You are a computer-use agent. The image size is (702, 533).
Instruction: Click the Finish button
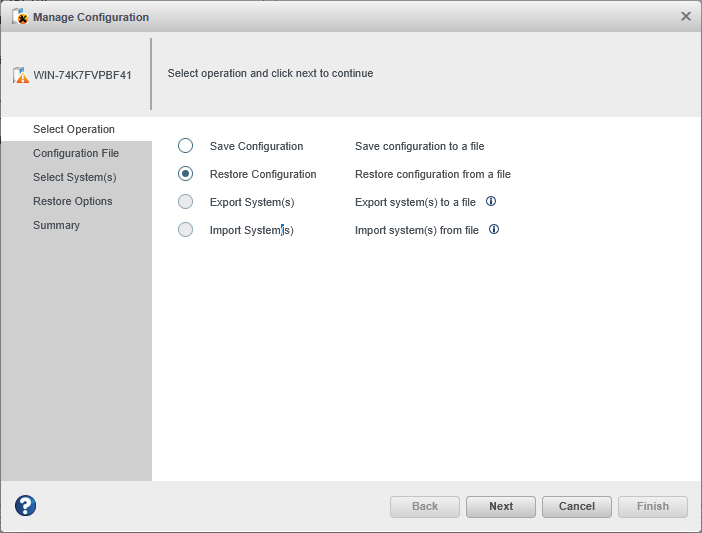(653, 506)
